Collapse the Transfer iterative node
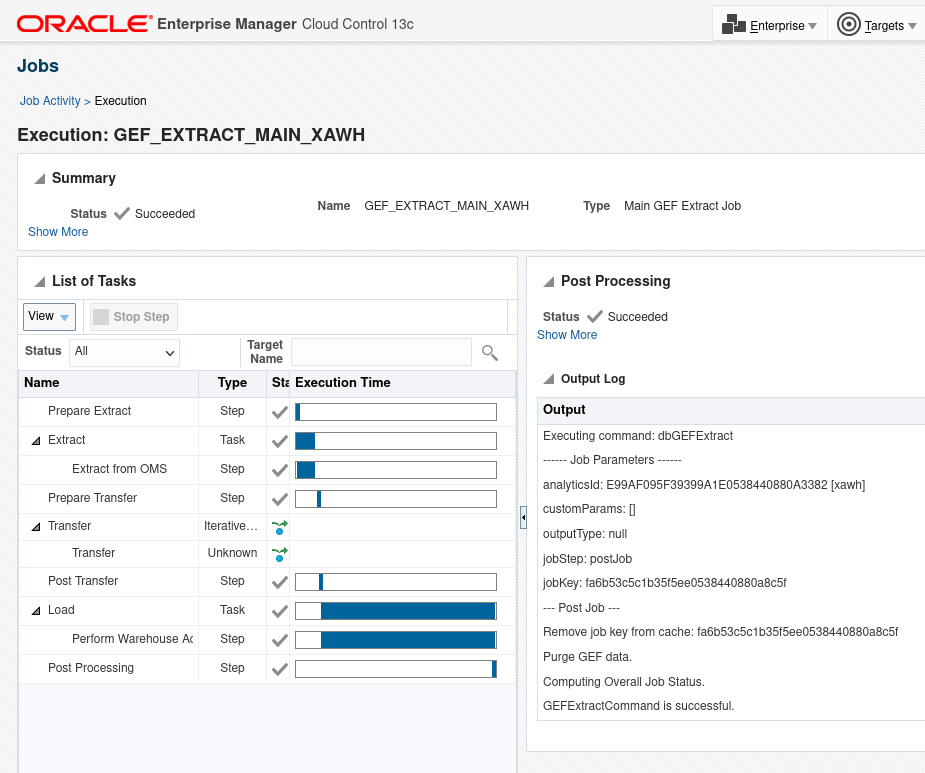The image size is (925, 773). click(36, 527)
